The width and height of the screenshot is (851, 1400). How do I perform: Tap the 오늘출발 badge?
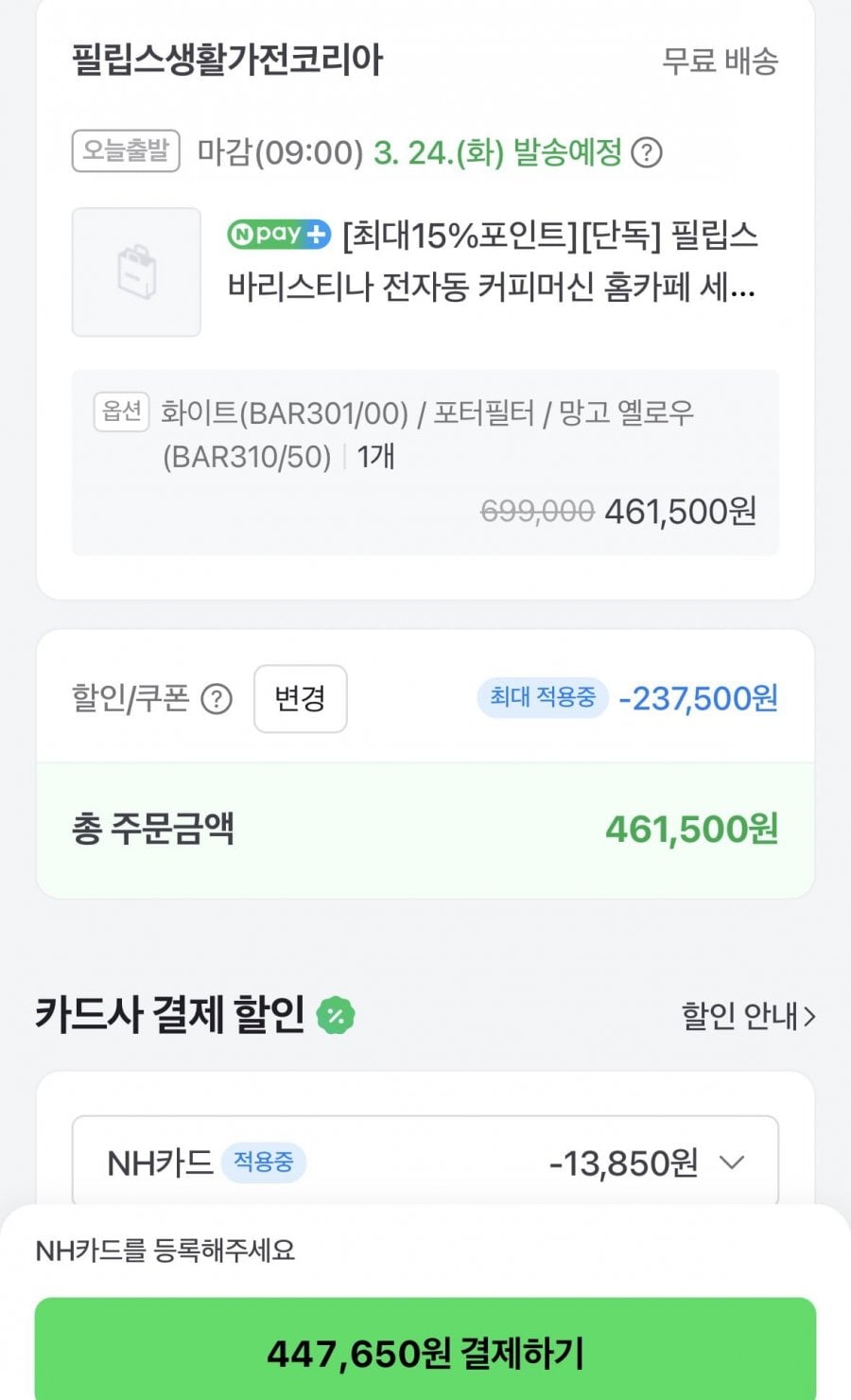point(126,151)
